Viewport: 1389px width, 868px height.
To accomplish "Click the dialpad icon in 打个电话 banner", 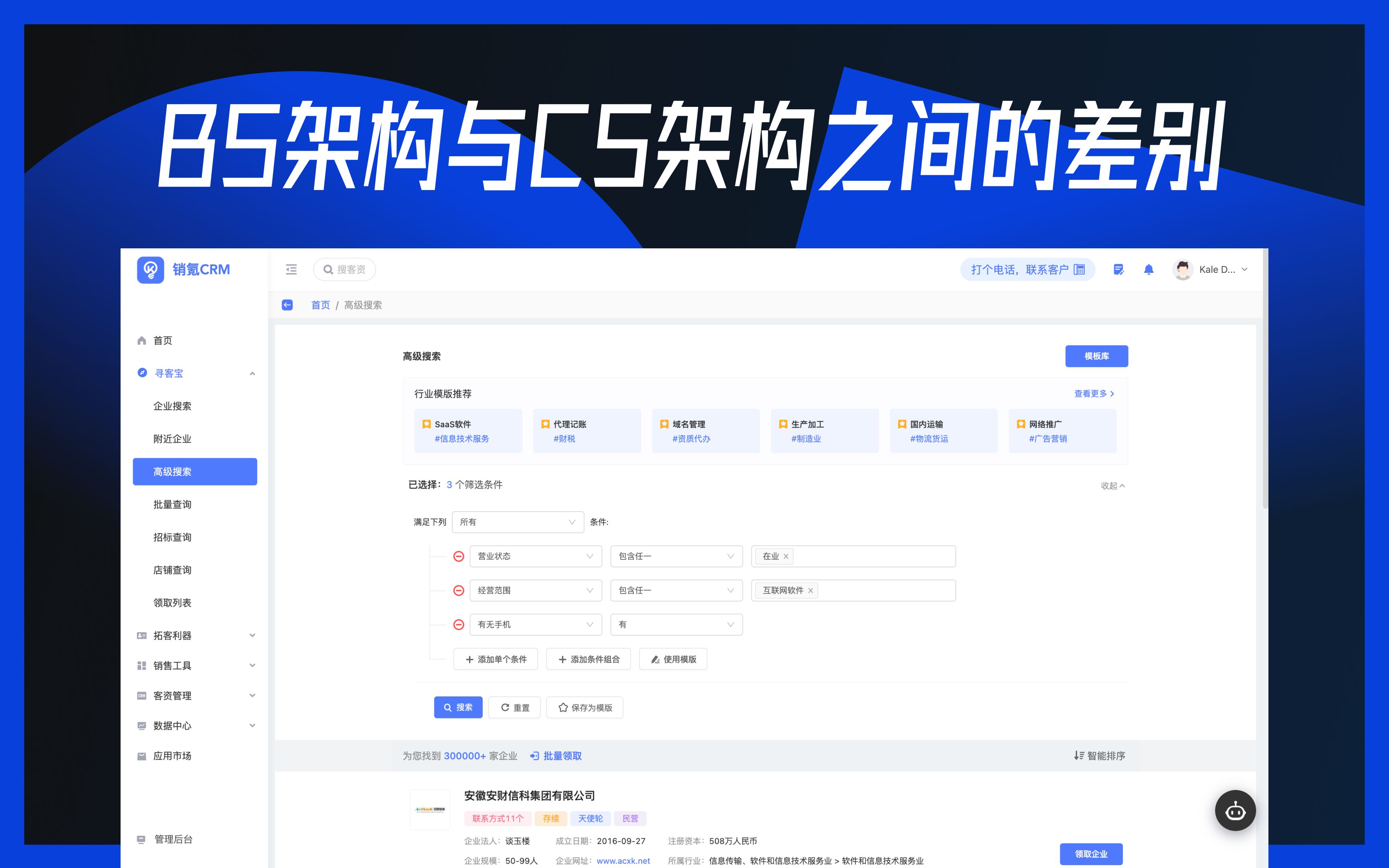I will [1079, 269].
